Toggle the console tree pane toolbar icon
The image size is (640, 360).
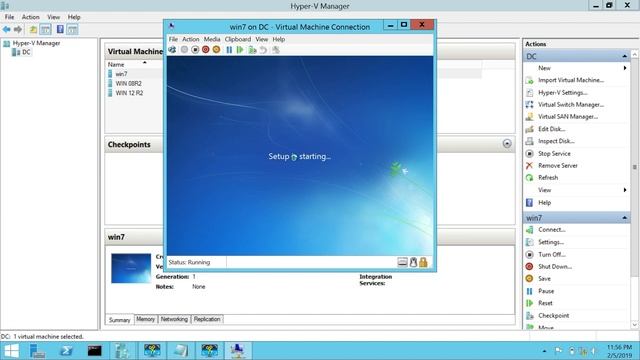[45, 29]
